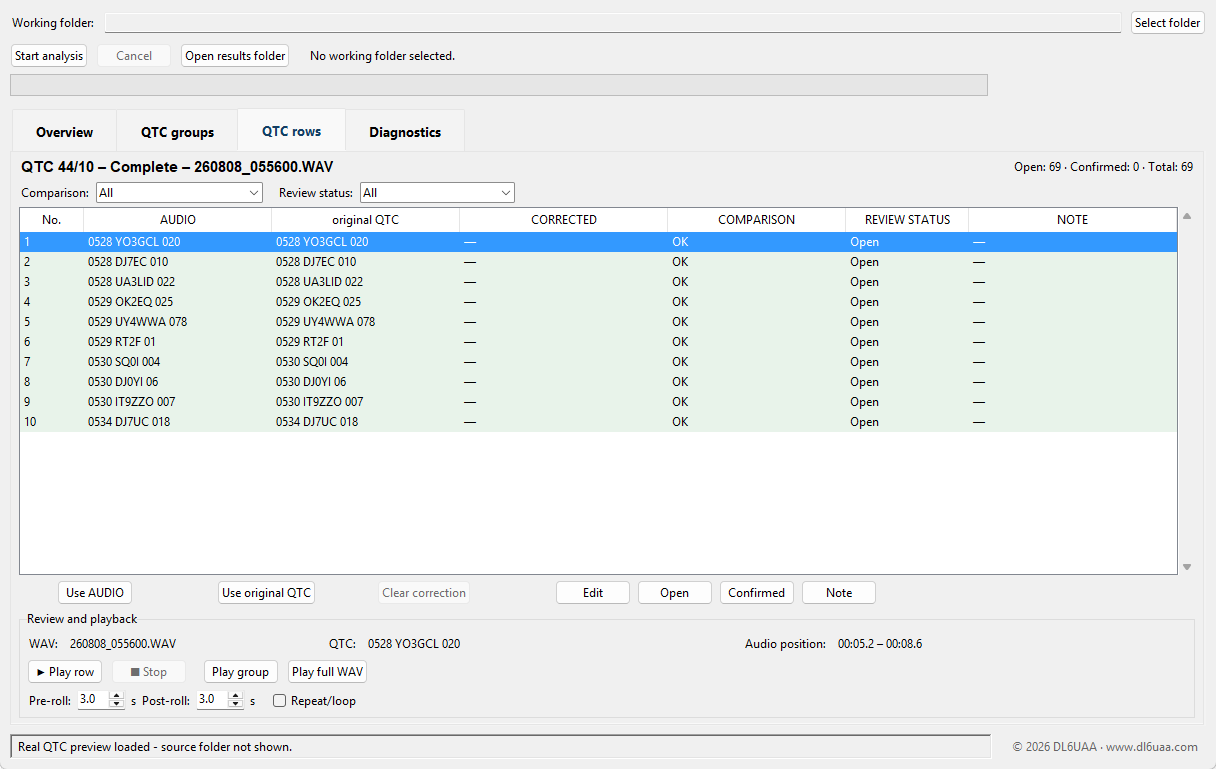Screen dimensions: 1216x769
Task: Select row with audio 0528 UA3LID 022
Action: click(598, 282)
